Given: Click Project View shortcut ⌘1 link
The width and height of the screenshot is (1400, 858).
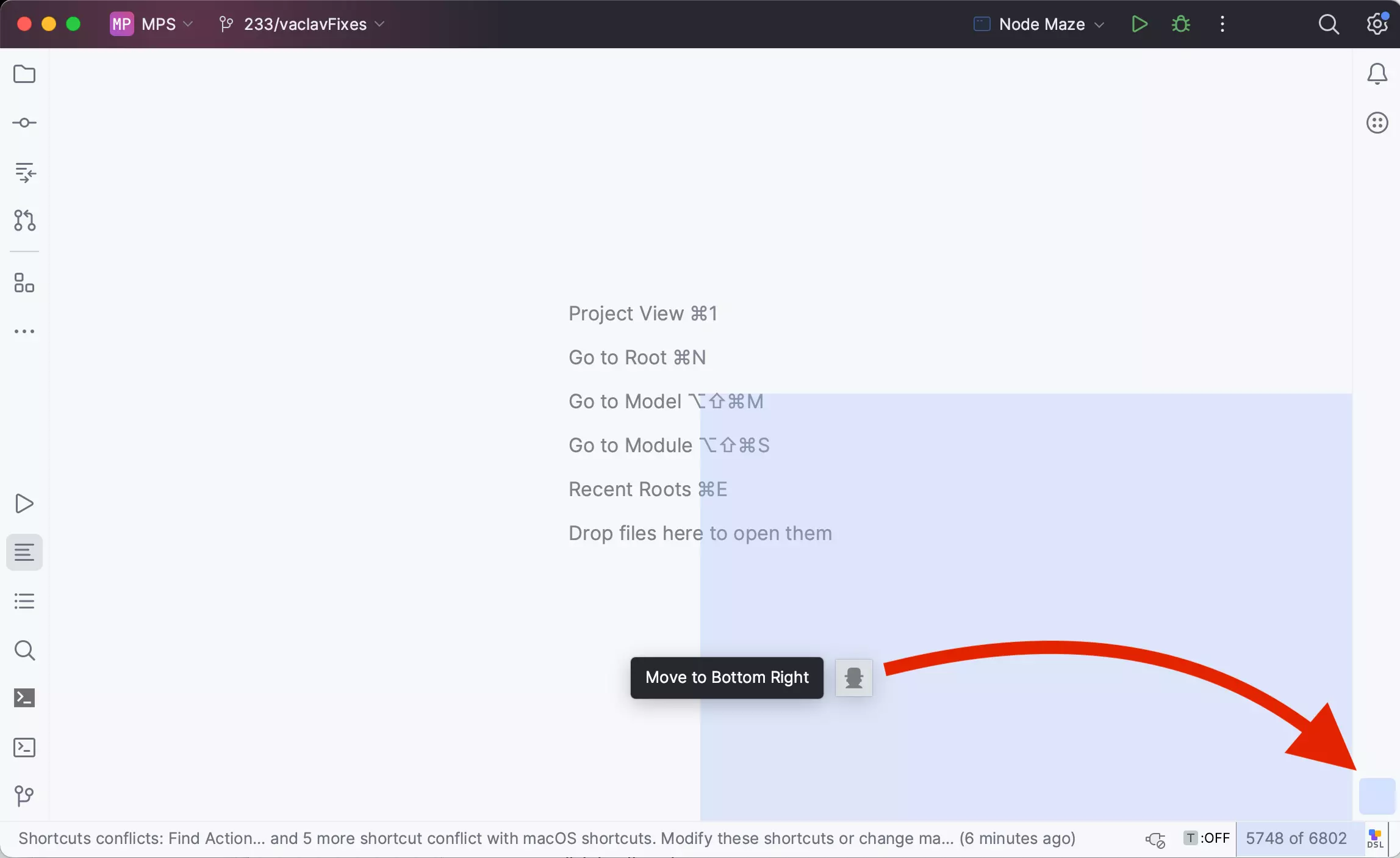Looking at the screenshot, I should 642,312.
